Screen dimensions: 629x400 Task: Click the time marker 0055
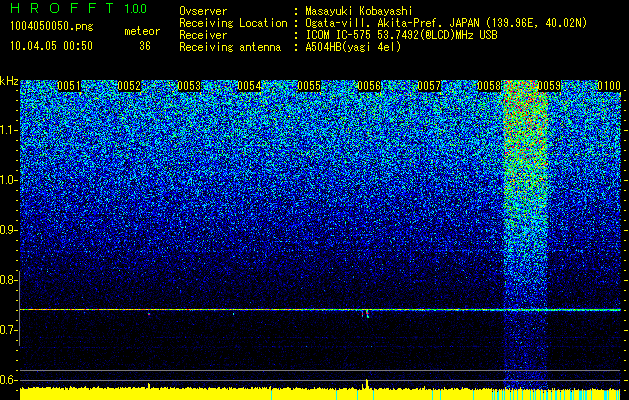309,86
